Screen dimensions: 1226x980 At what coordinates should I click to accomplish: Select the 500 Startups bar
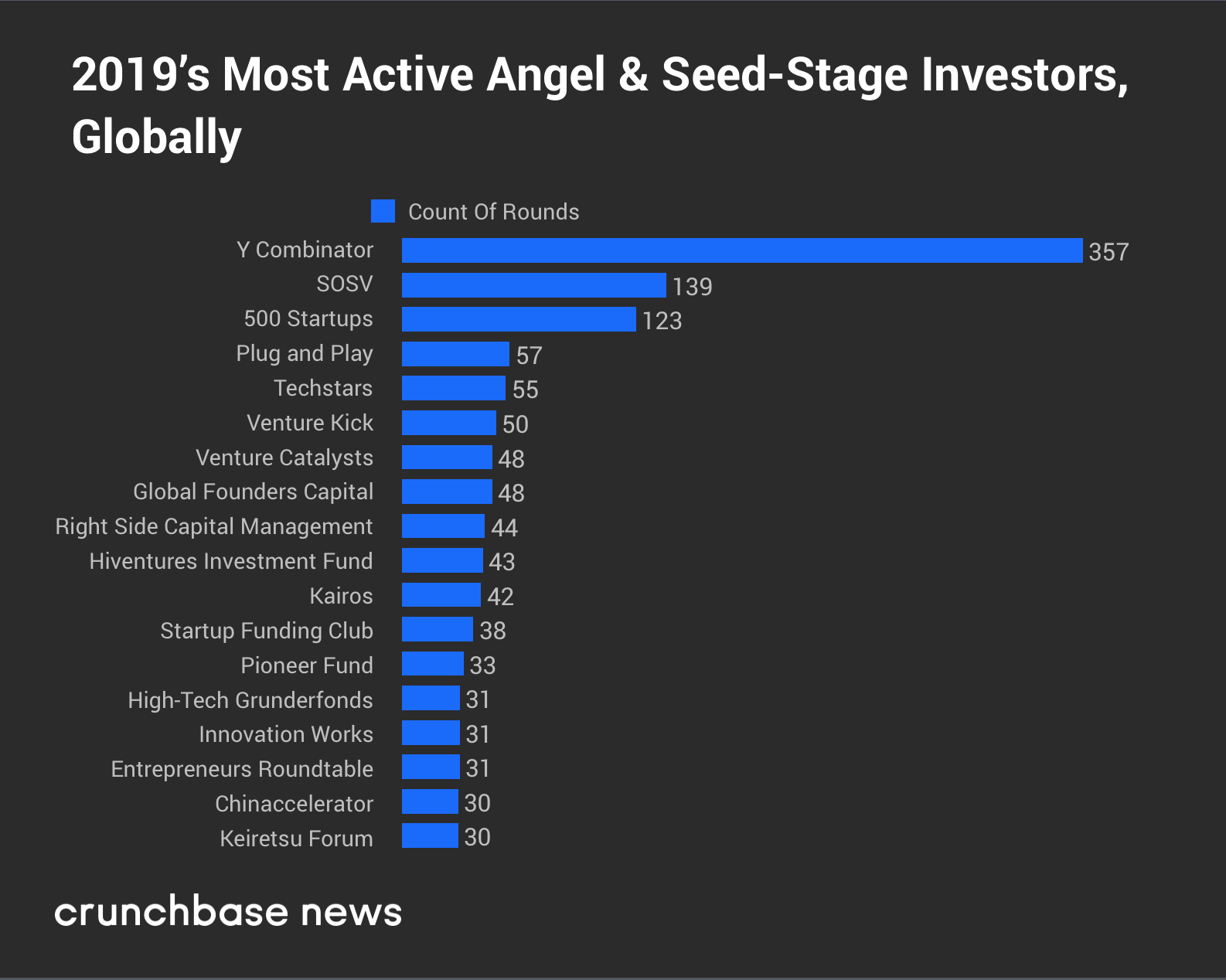click(x=519, y=319)
